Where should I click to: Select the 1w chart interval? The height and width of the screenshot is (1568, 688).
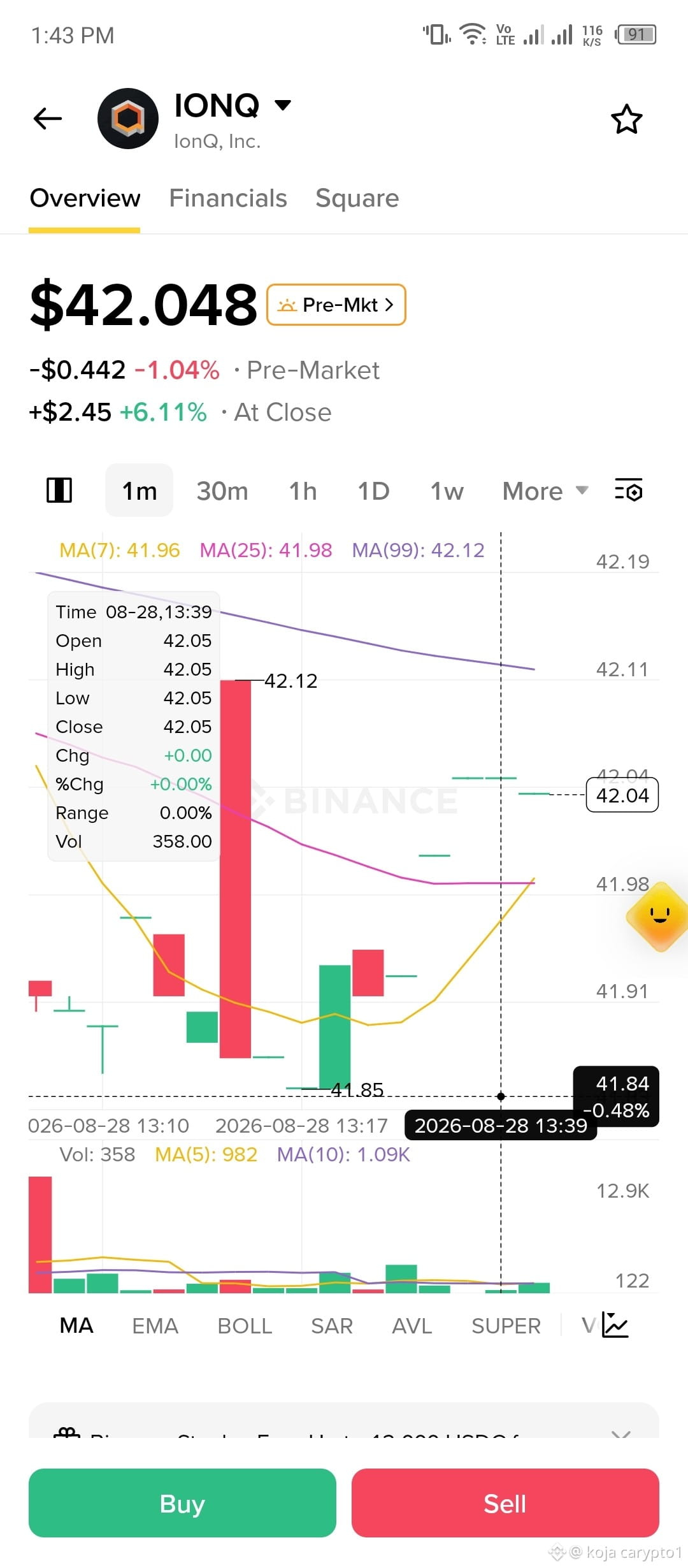pyautogui.click(x=447, y=491)
